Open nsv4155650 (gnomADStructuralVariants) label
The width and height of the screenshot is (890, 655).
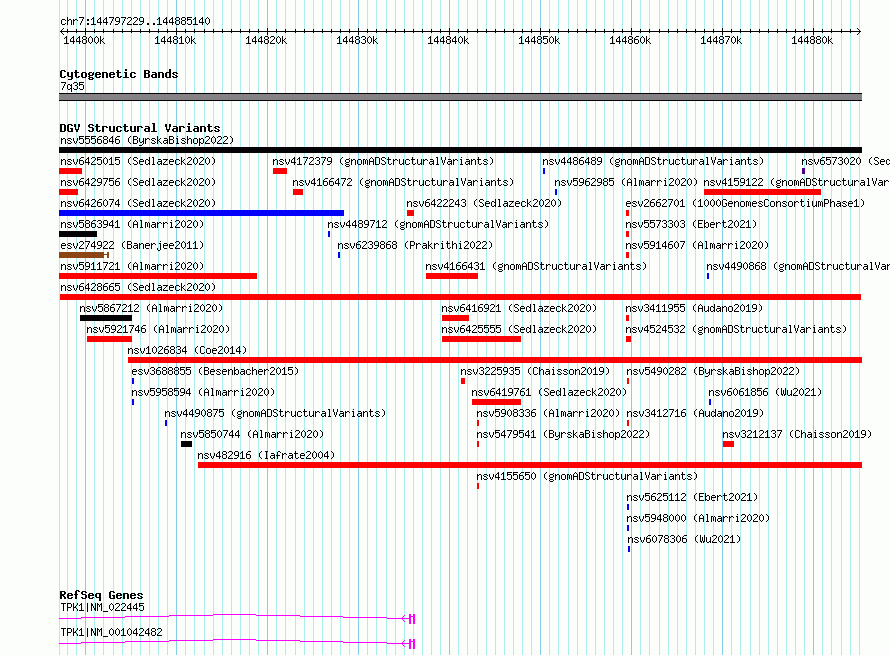tap(587, 476)
